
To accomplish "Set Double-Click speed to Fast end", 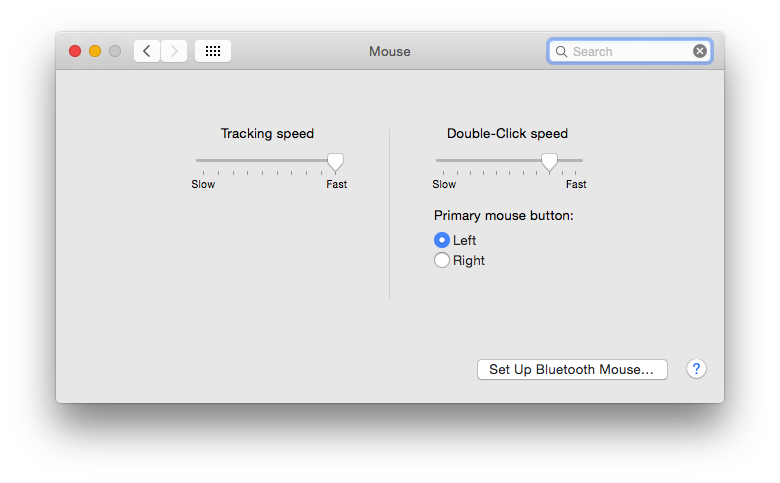I will click(581, 160).
